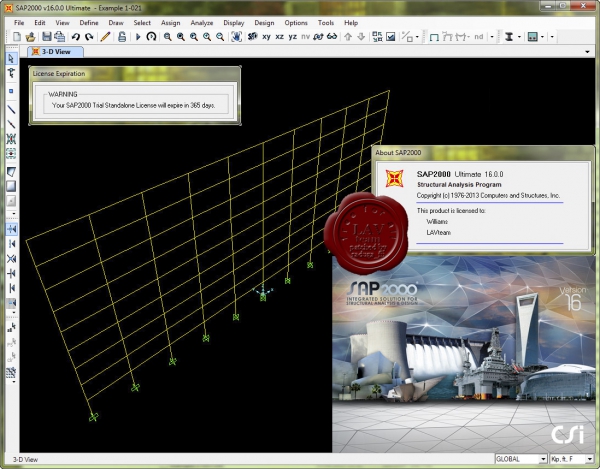Open the I-beam section design dropdown
Screen dimensions: 600x469
519,37
